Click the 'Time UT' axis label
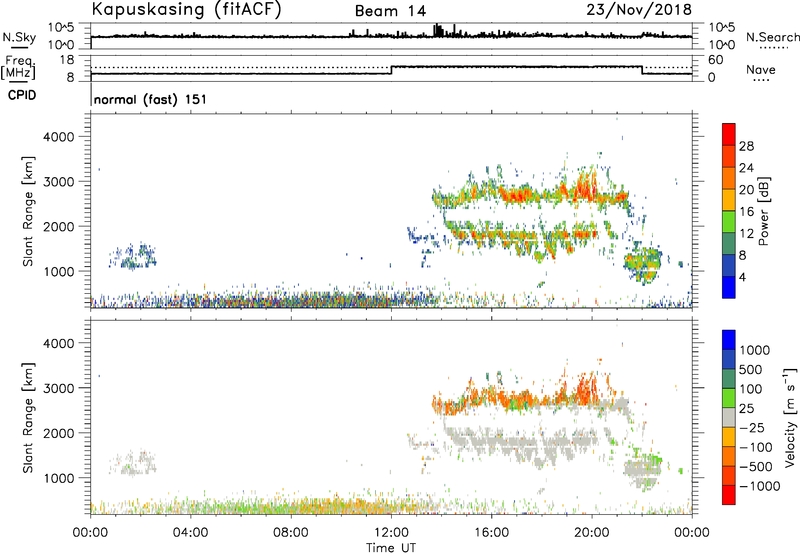800x554 pixels. pos(391,548)
